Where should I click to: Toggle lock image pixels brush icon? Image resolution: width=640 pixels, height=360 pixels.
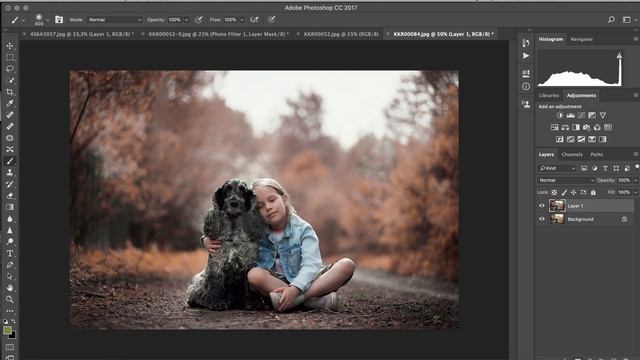pyautogui.click(x=564, y=192)
